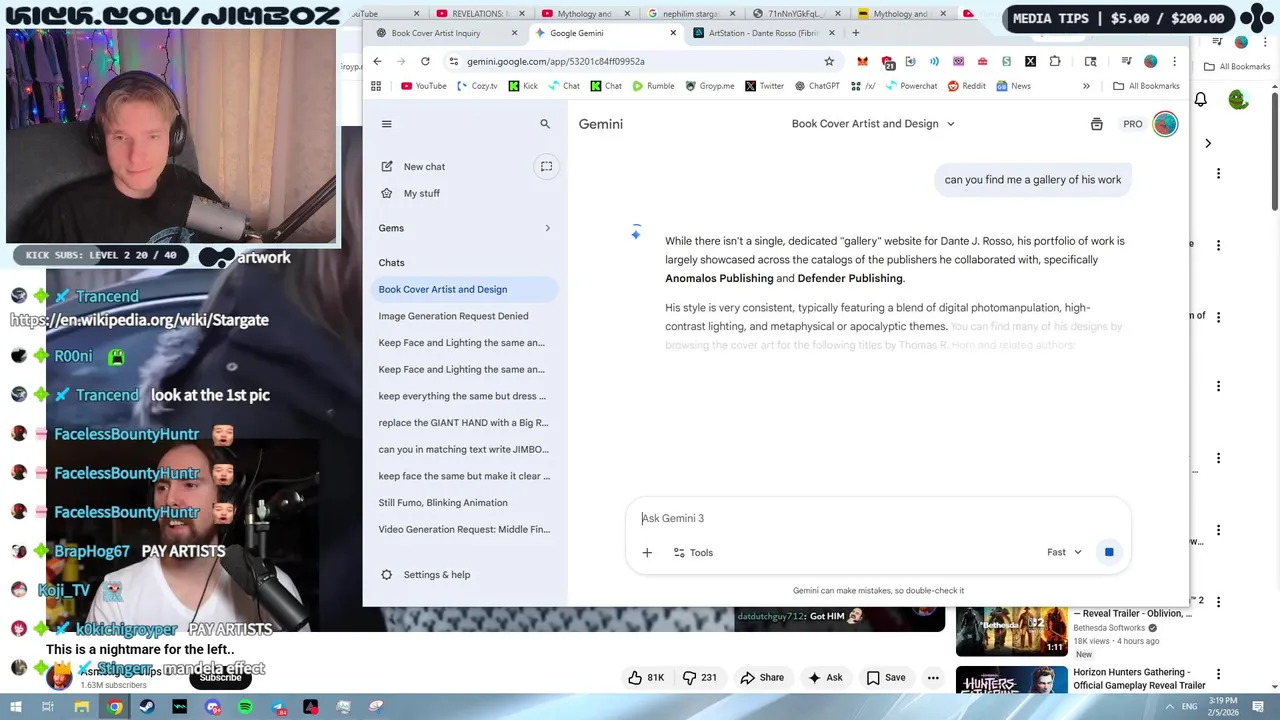Switch to Book Cover Artist Inquiry tab
The height and width of the screenshot is (720, 1280).
pos(446,33)
